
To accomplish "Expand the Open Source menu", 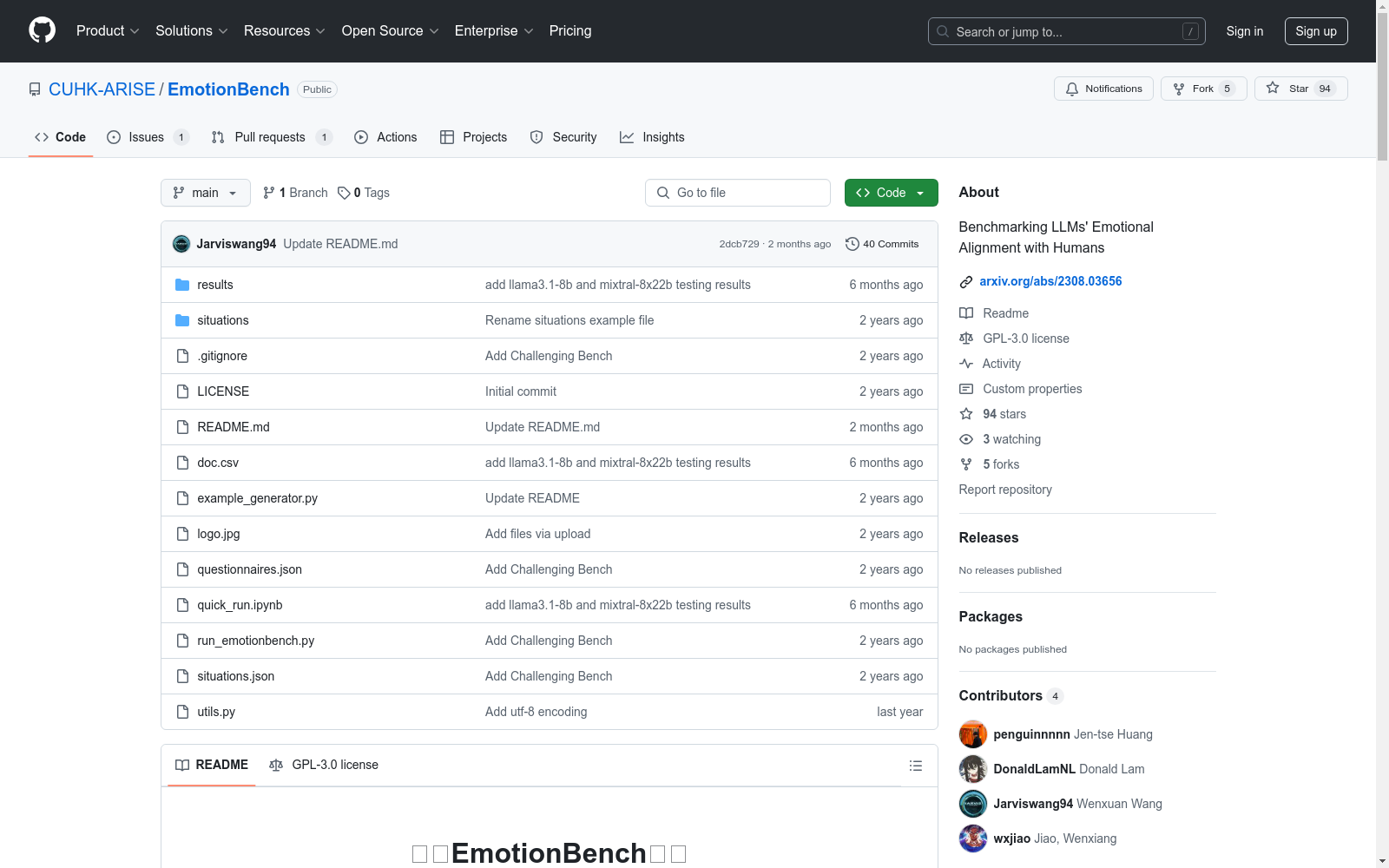I will [391, 31].
